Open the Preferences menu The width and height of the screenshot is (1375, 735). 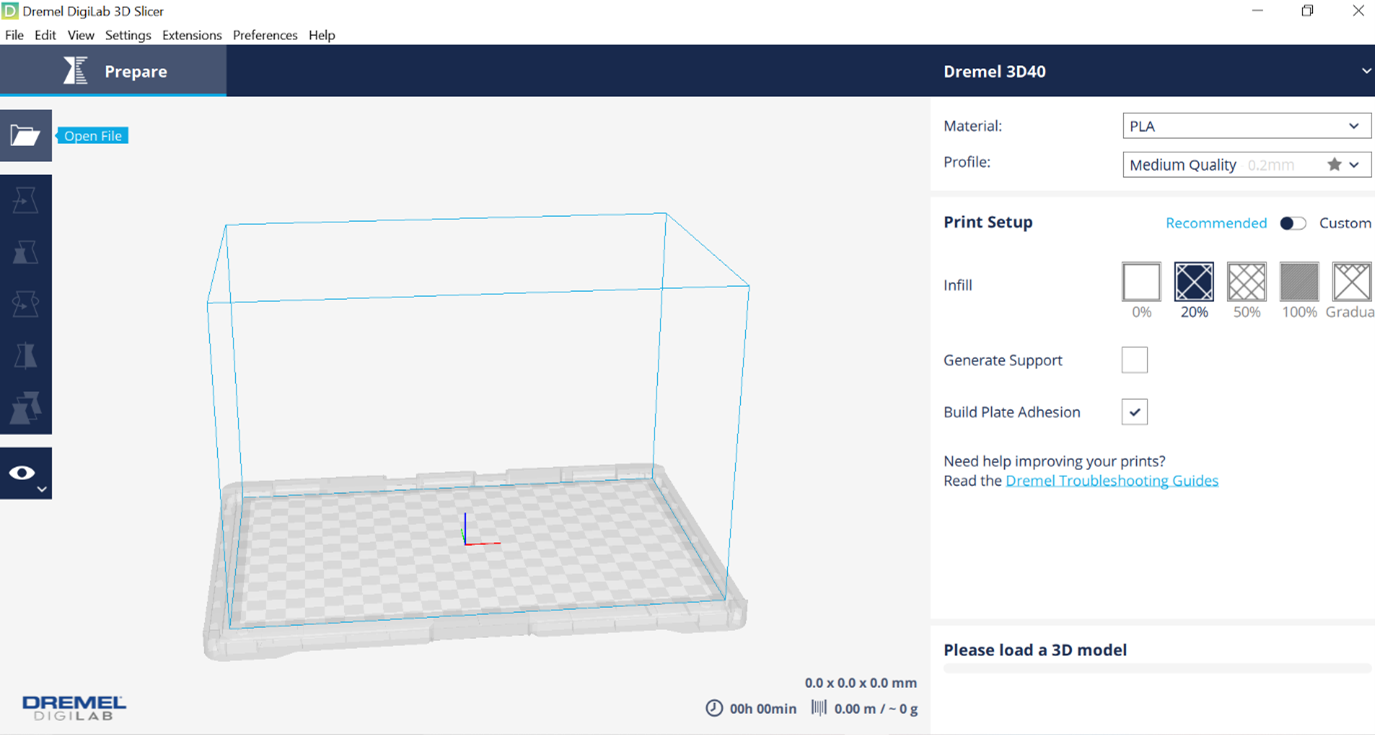pos(265,35)
